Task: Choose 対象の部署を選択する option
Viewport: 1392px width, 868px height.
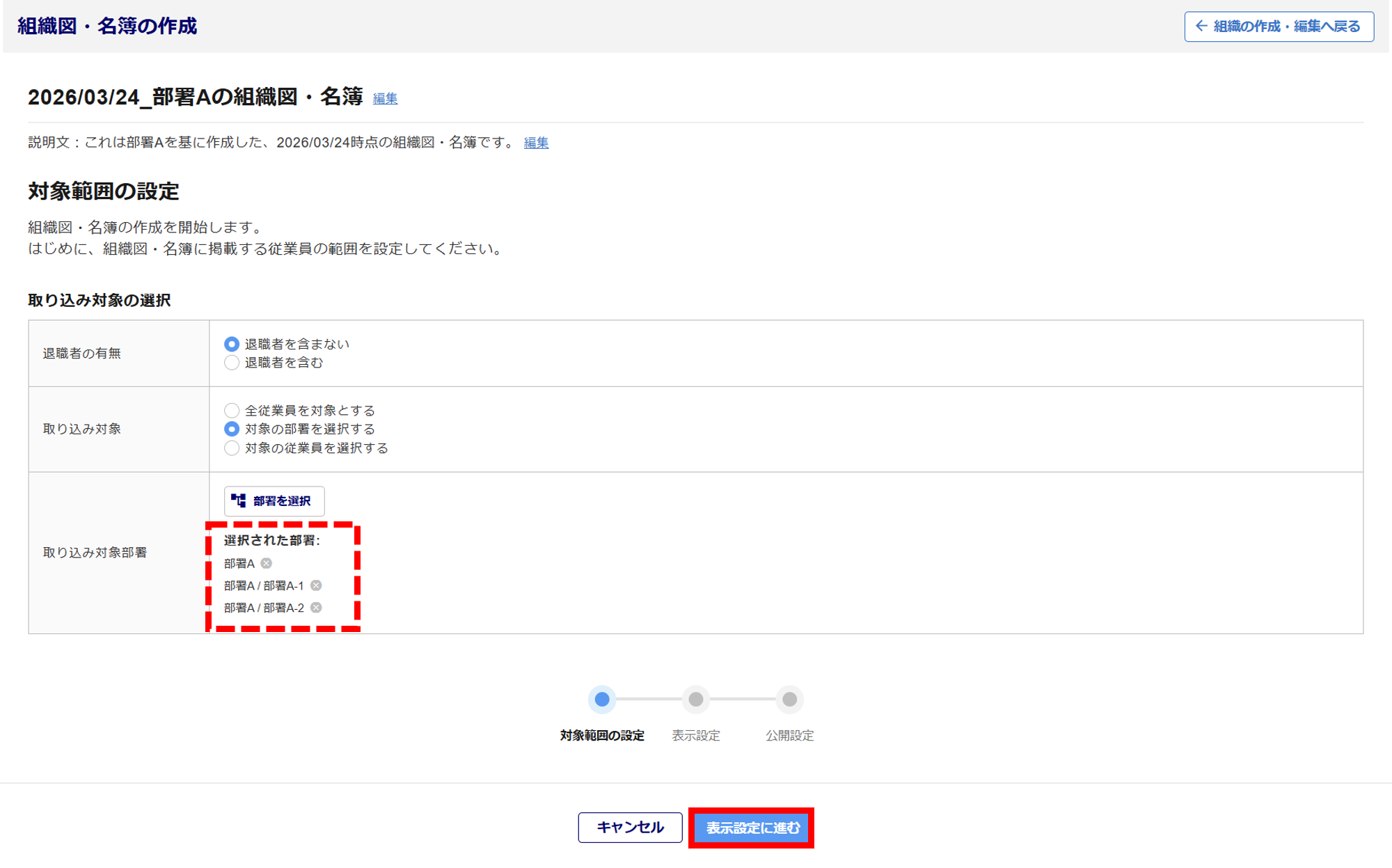Action: pyautogui.click(x=232, y=429)
